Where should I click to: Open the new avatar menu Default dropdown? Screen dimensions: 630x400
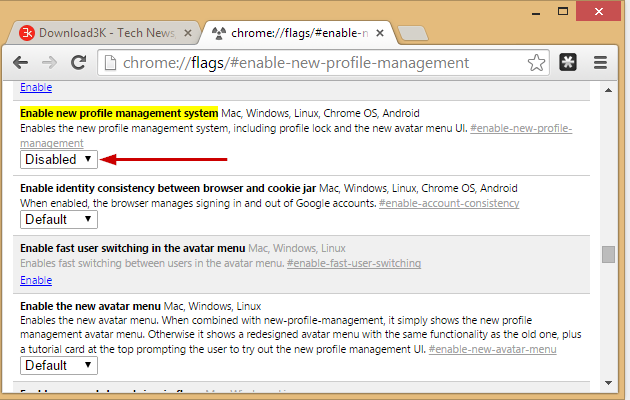59,365
